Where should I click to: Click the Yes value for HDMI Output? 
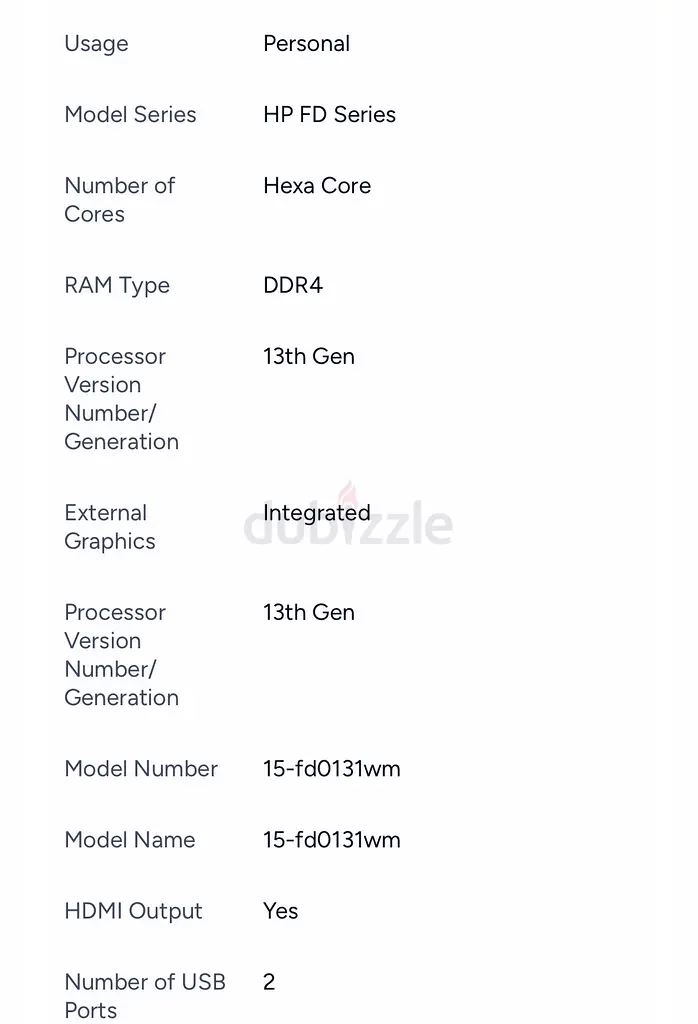[x=281, y=911]
